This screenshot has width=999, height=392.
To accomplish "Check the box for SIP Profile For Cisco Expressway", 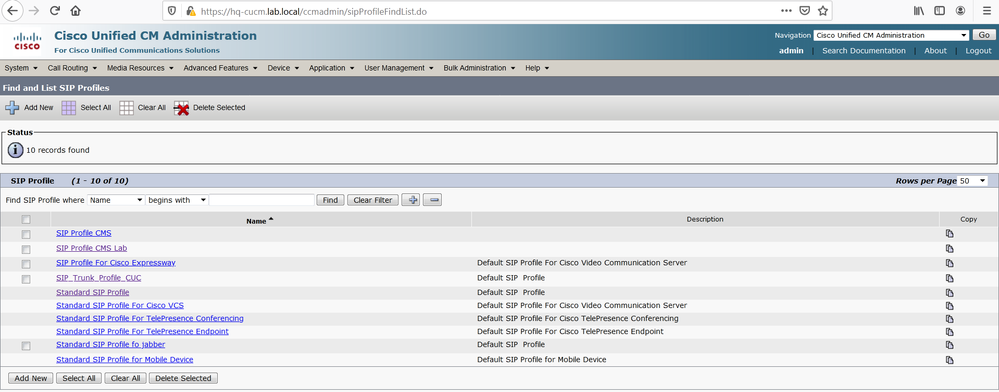I will tap(26, 264).
